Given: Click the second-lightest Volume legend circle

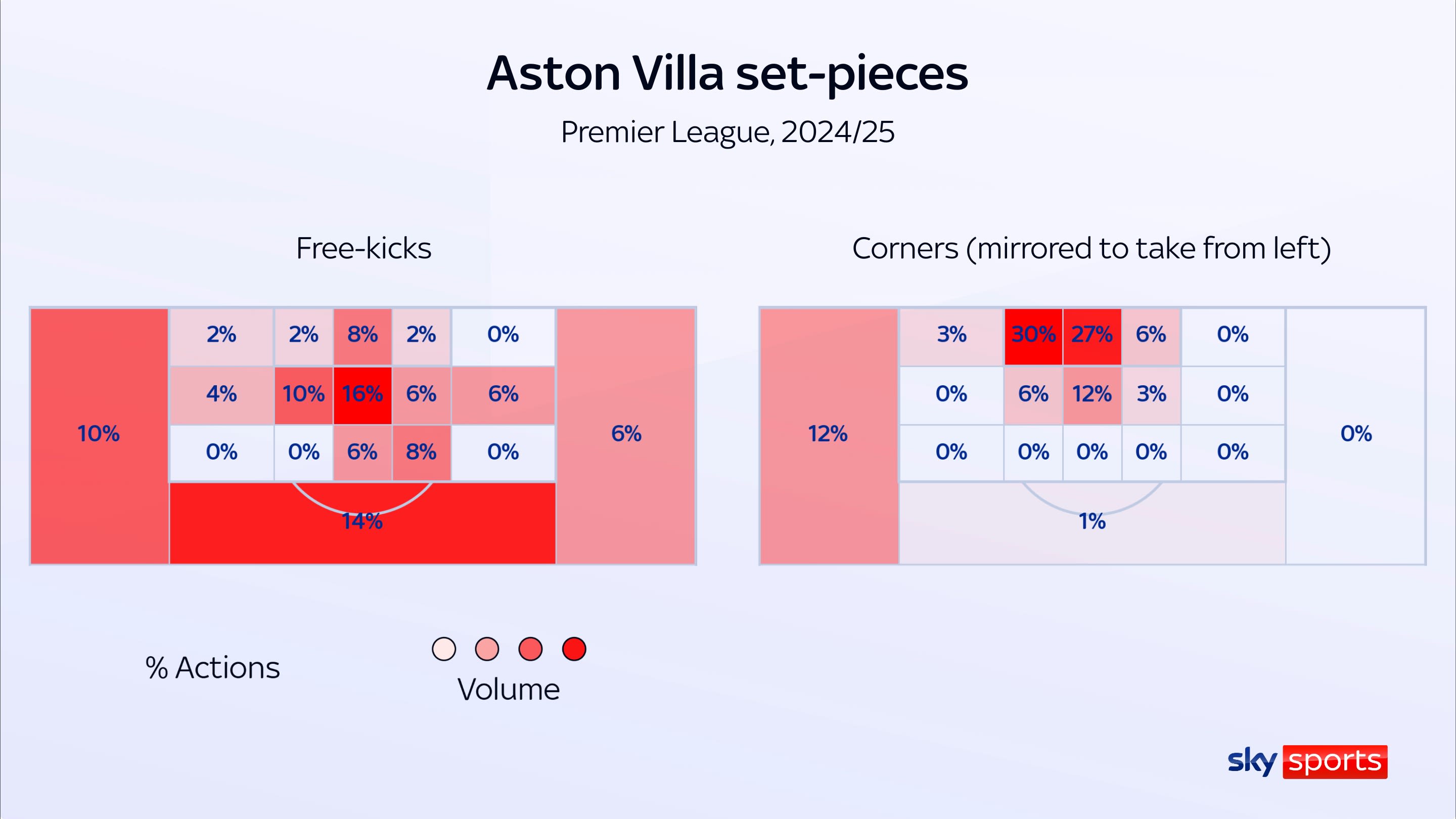Looking at the screenshot, I should click(487, 649).
